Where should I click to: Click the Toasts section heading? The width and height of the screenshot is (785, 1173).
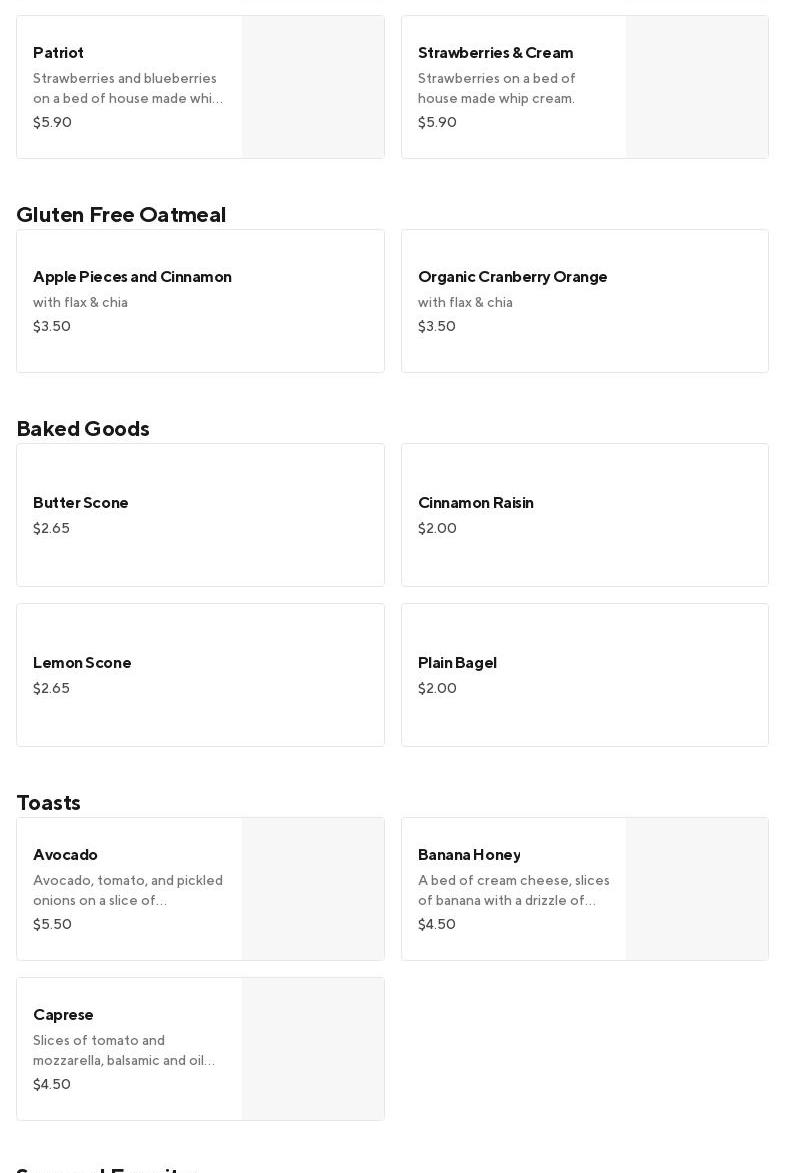[48, 803]
